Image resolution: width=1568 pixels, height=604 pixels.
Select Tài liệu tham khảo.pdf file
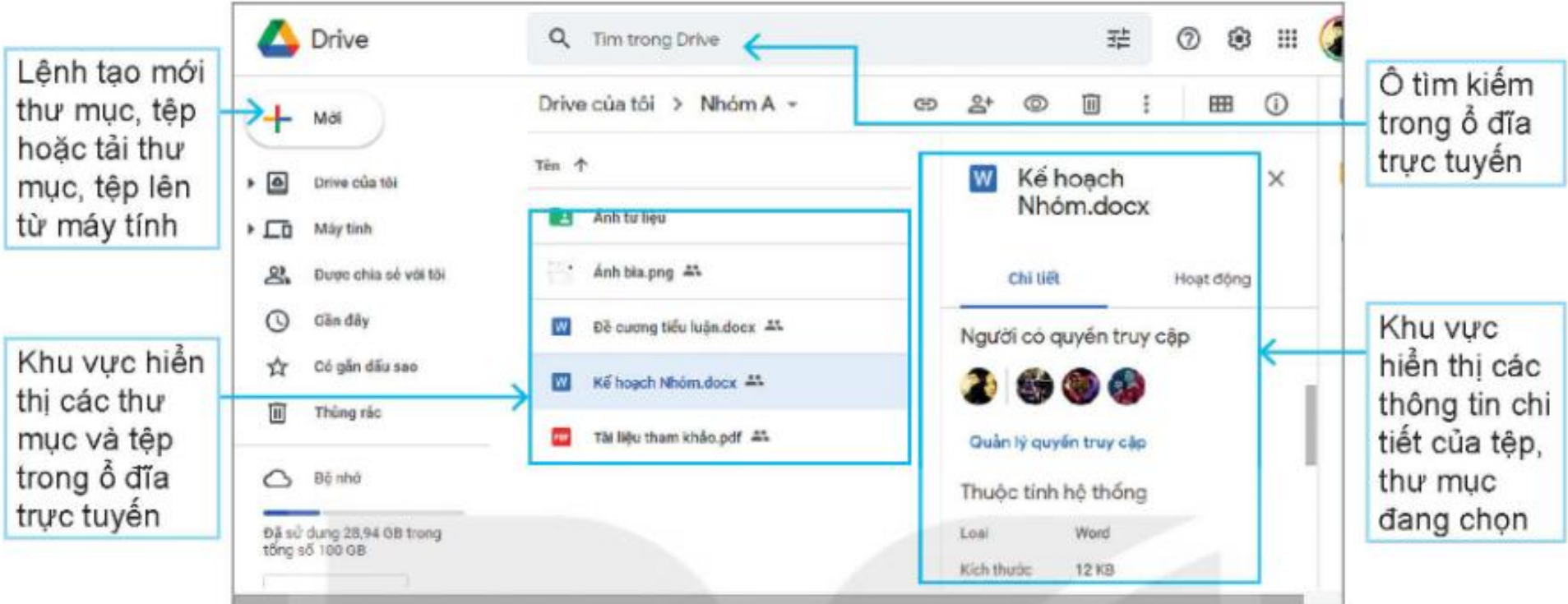tap(719, 437)
